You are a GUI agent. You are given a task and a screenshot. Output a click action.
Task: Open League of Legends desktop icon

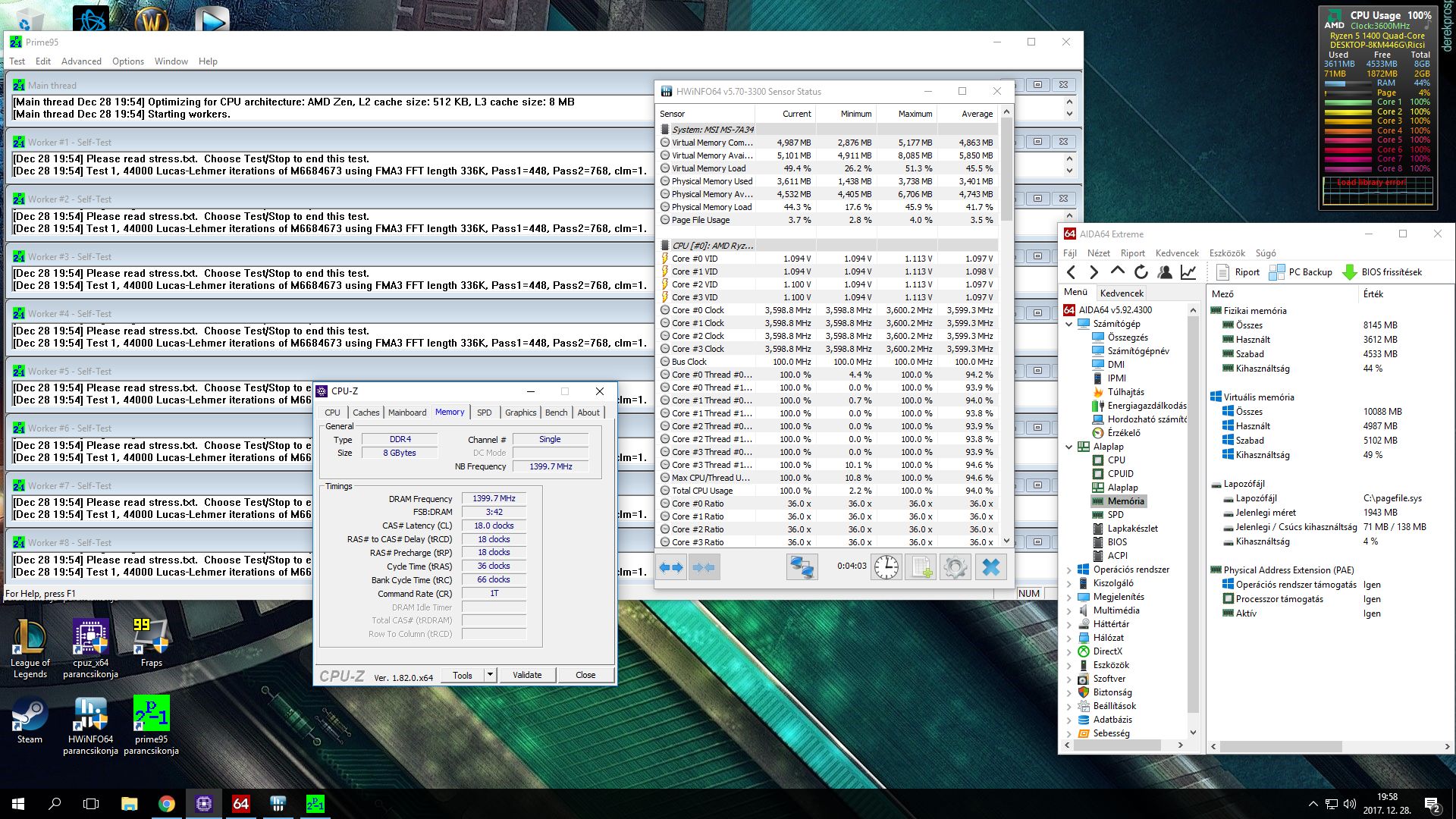(x=30, y=648)
